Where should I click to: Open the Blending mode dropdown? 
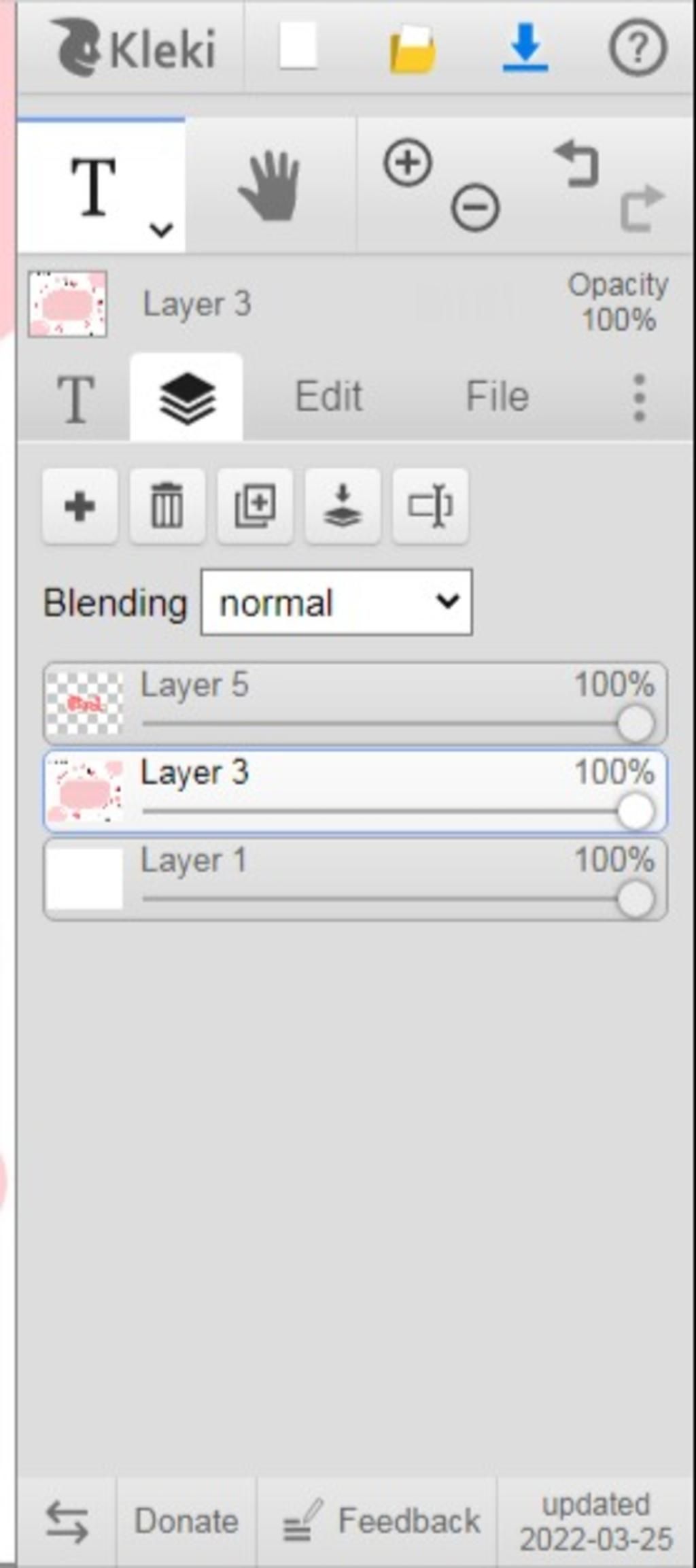pos(336,602)
